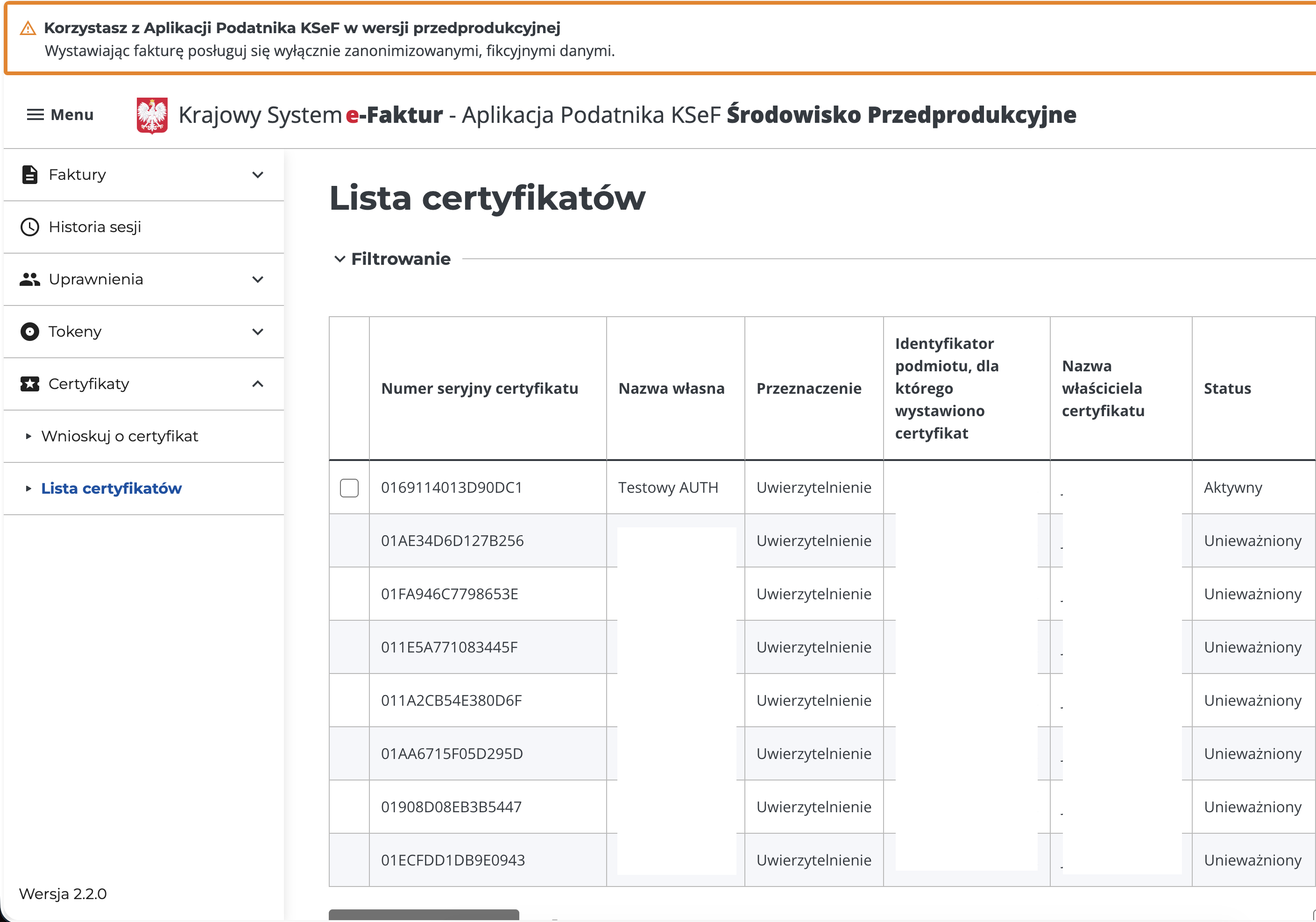Viewport: 1316px width, 922px height.
Task: Click the Faktury document icon
Action: tap(30, 174)
